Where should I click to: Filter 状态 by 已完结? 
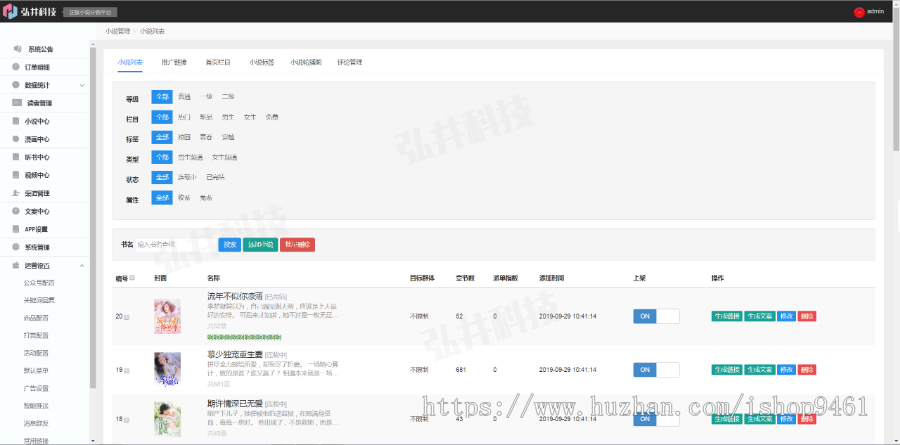[x=215, y=177]
